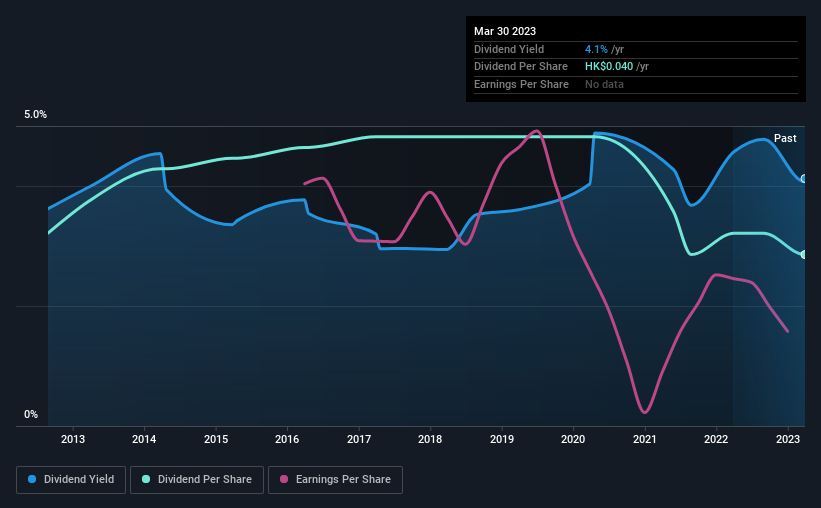Toggle the Dividend Per Share legend button

(x=197, y=480)
